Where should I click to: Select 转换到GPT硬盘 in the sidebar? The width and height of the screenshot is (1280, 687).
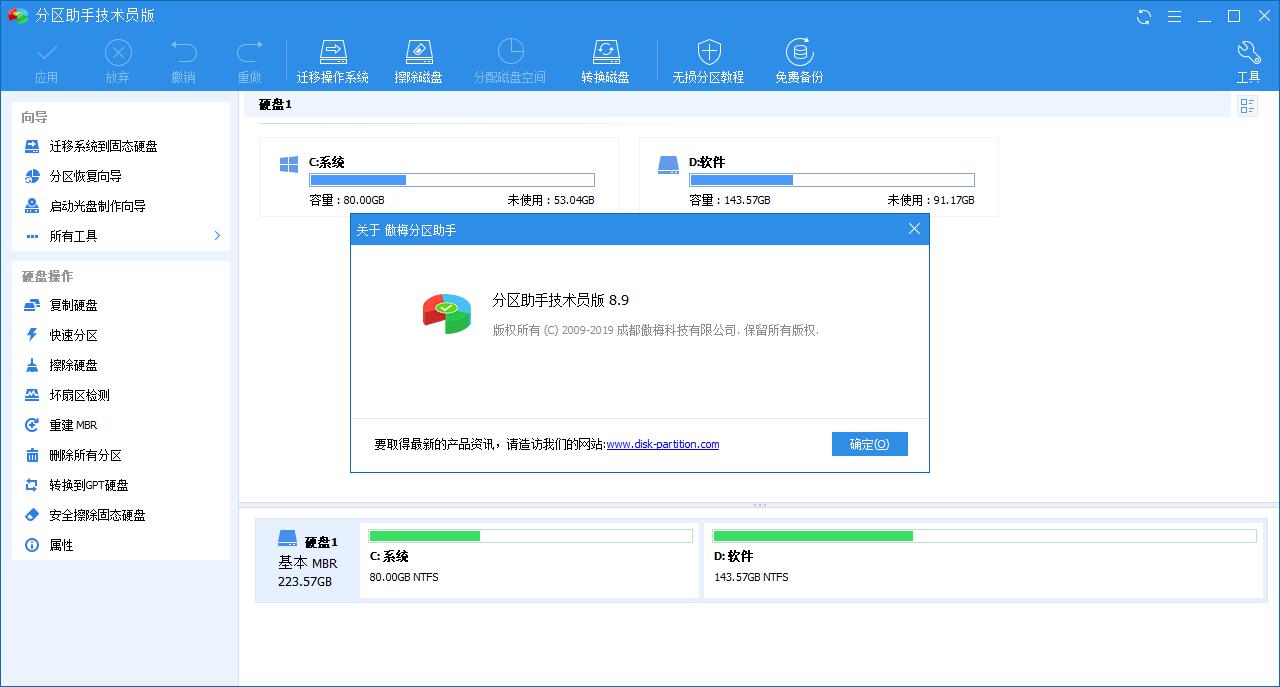(x=89, y=485)
